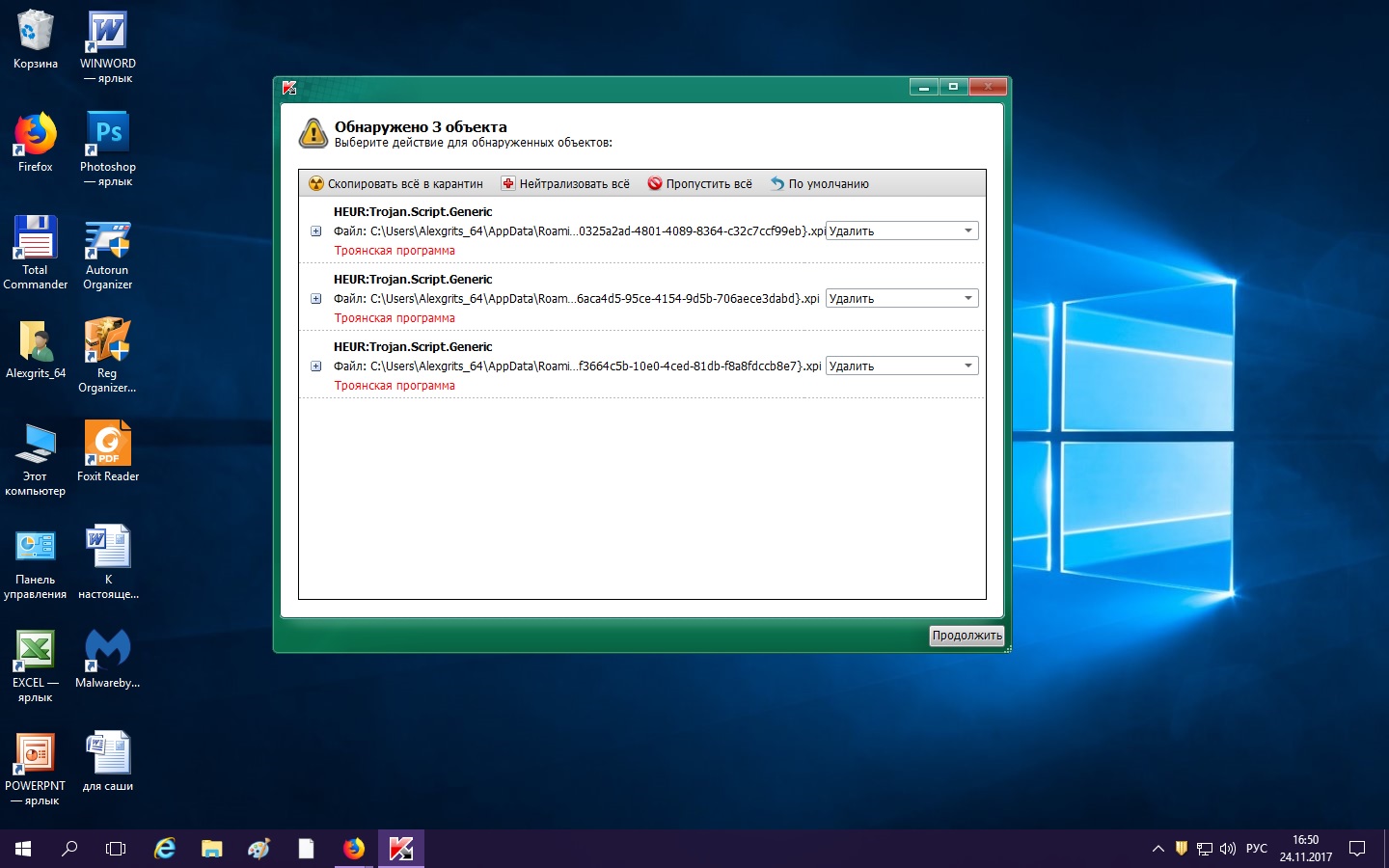Expand third trojan entry details
This screenshot has height=868, width=1389.
[x=315, y=366]
